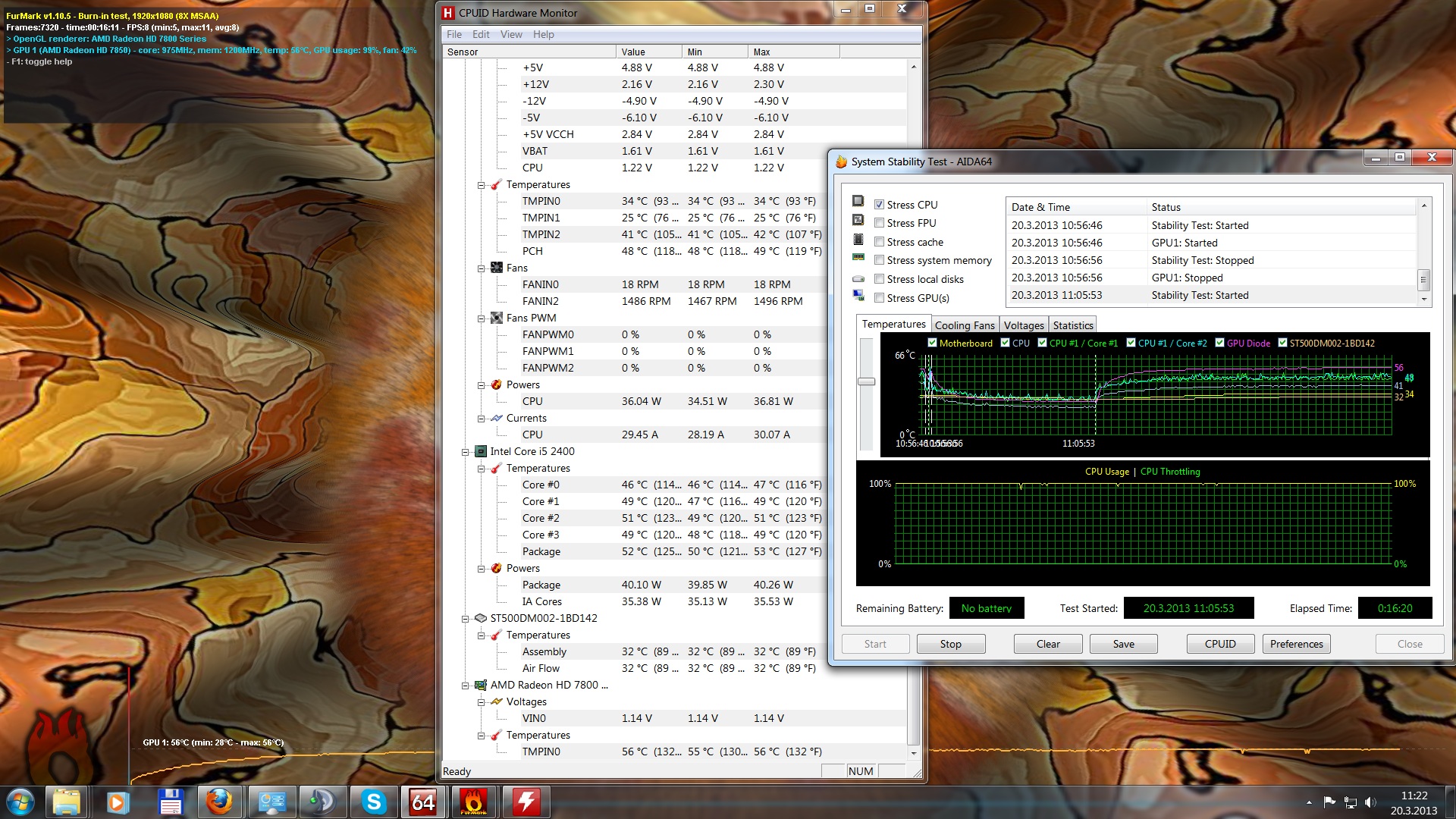Click the HWMonitor red H title icon
Image resolution: width=1456 pixels, height=819 pixels.
(447, 13)
